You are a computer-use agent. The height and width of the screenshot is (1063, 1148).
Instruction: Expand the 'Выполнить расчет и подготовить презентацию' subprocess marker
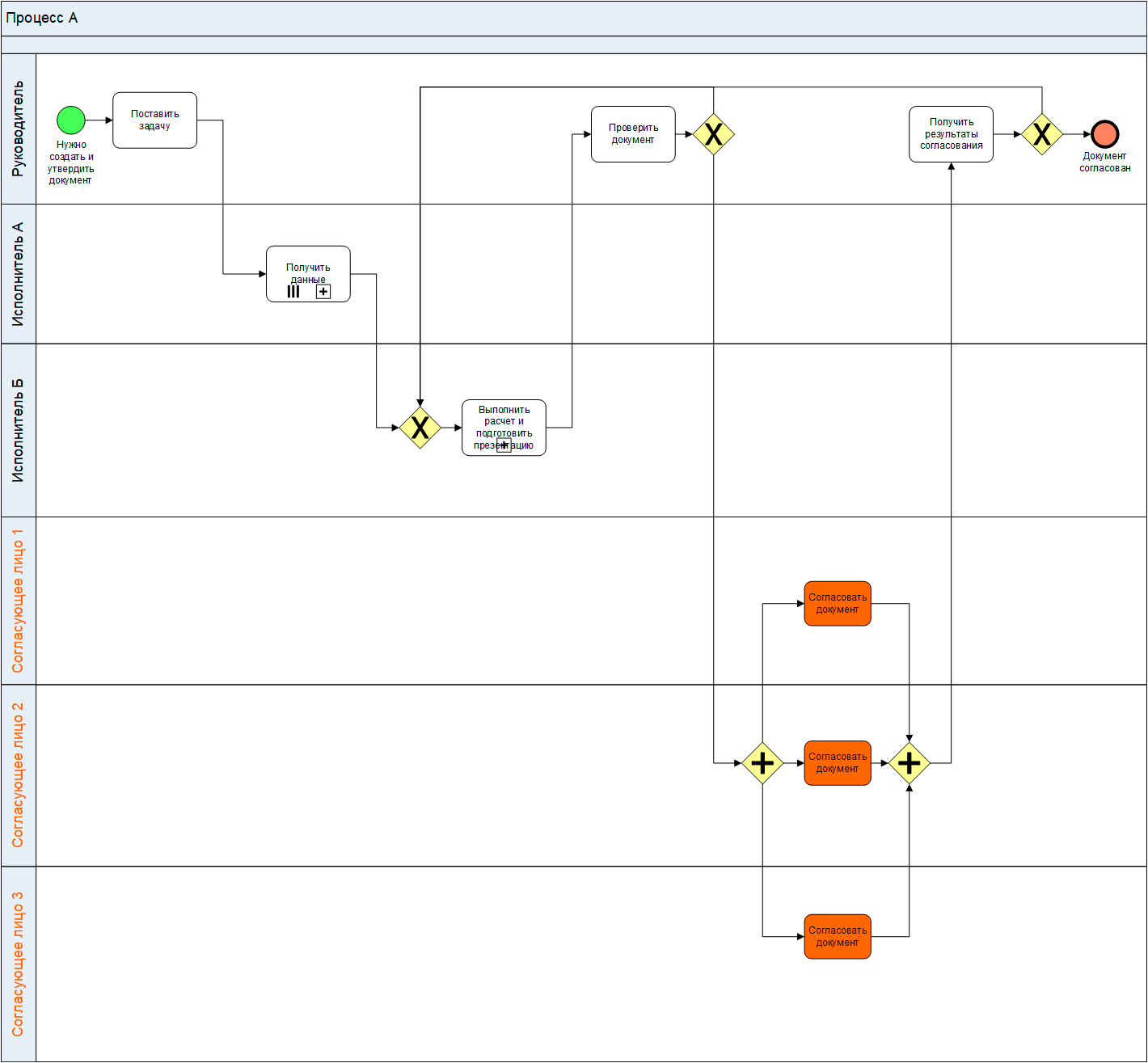(504, 445)
